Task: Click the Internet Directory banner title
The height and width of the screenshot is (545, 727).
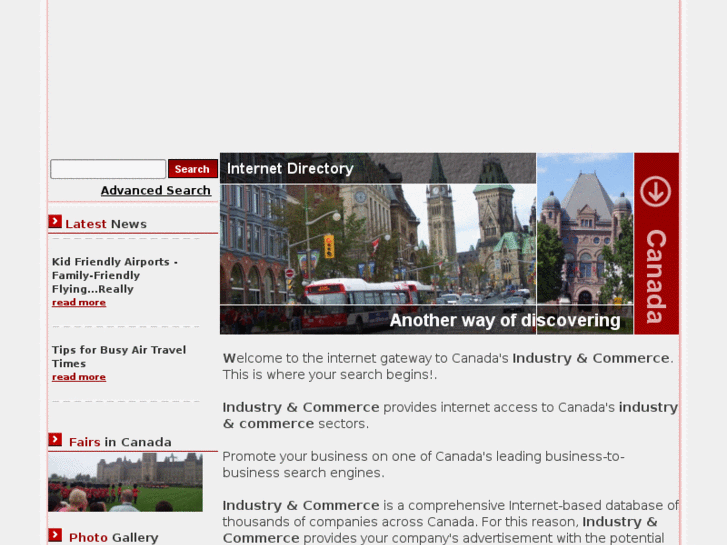Action: point(290,168)
